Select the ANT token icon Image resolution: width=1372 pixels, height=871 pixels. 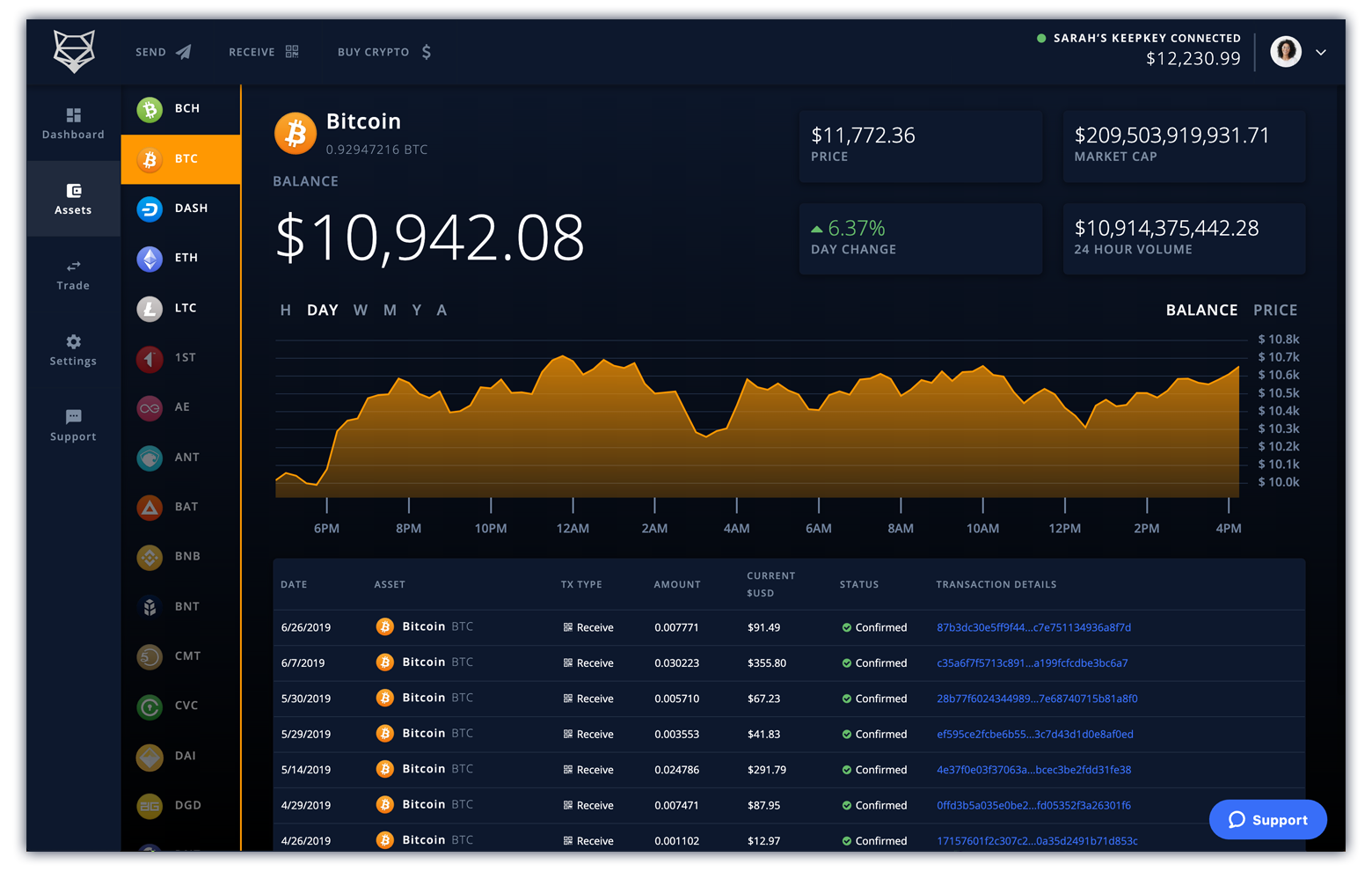150,457
